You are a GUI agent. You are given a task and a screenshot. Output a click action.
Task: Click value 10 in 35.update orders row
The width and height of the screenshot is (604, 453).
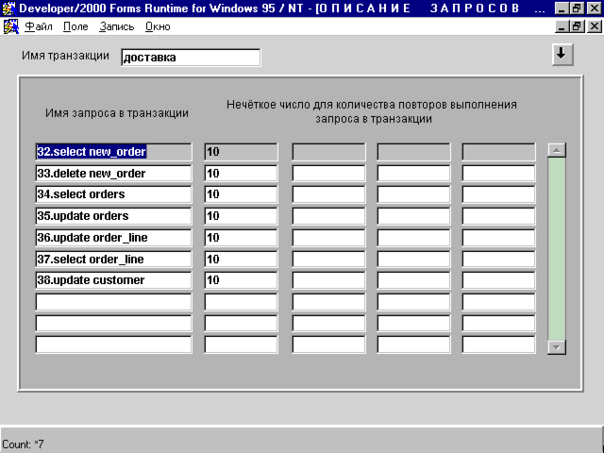coord(241,216)
